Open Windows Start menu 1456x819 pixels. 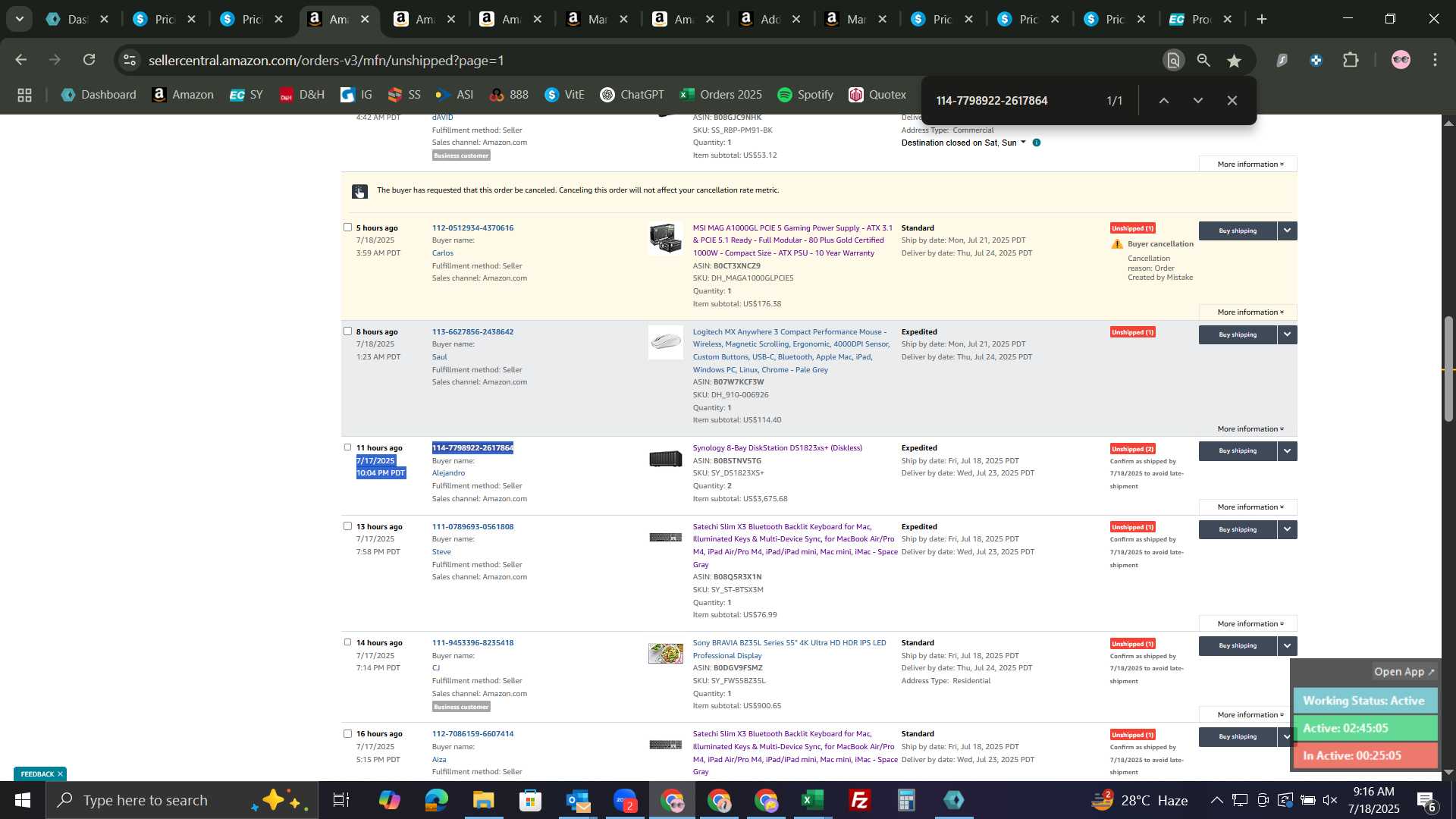pyautogui.click(x=22, y=800)
